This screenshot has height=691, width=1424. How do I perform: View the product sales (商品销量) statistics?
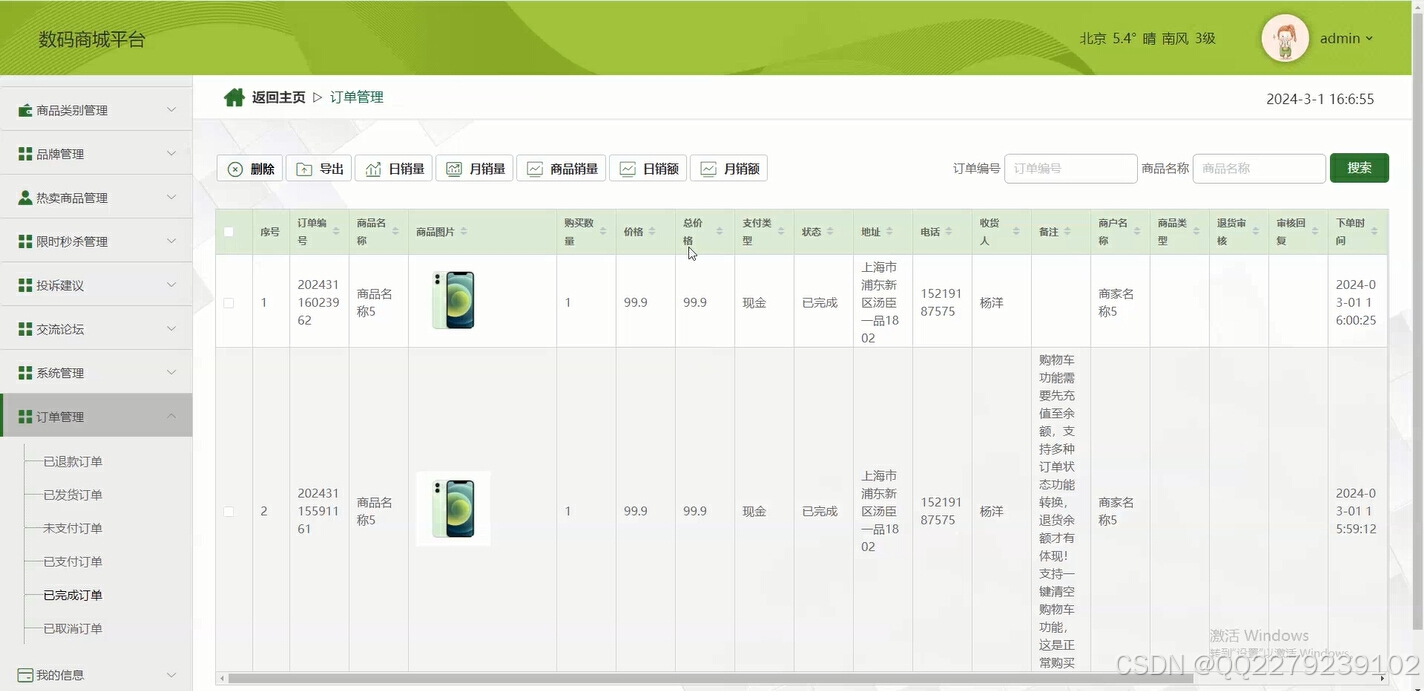pyautogui.click(x=561, y=168)
